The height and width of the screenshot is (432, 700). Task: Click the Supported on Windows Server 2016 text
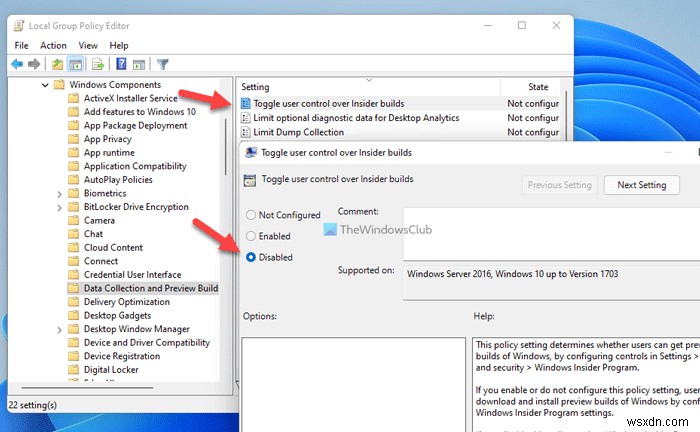pyautogui.click(x=512, y=274)
